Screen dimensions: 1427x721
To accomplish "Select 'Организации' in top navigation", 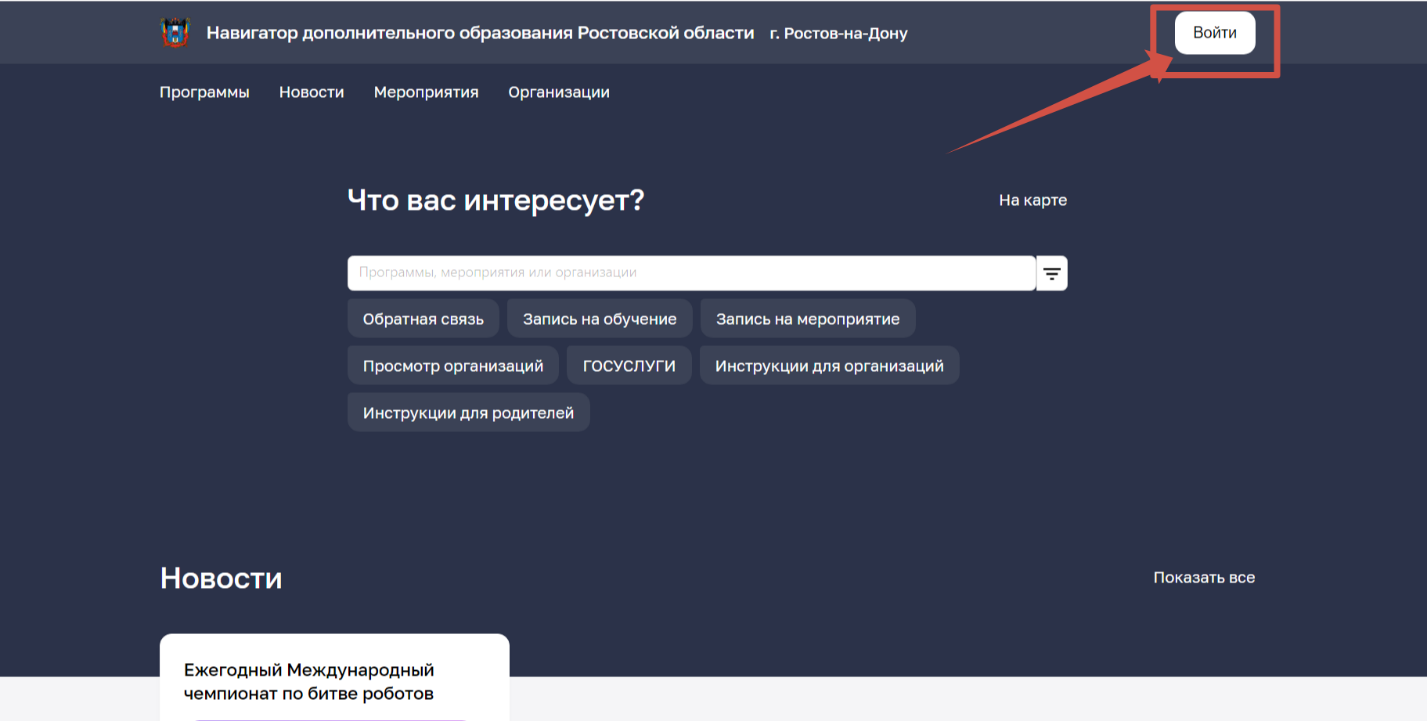I will (558, 92).
